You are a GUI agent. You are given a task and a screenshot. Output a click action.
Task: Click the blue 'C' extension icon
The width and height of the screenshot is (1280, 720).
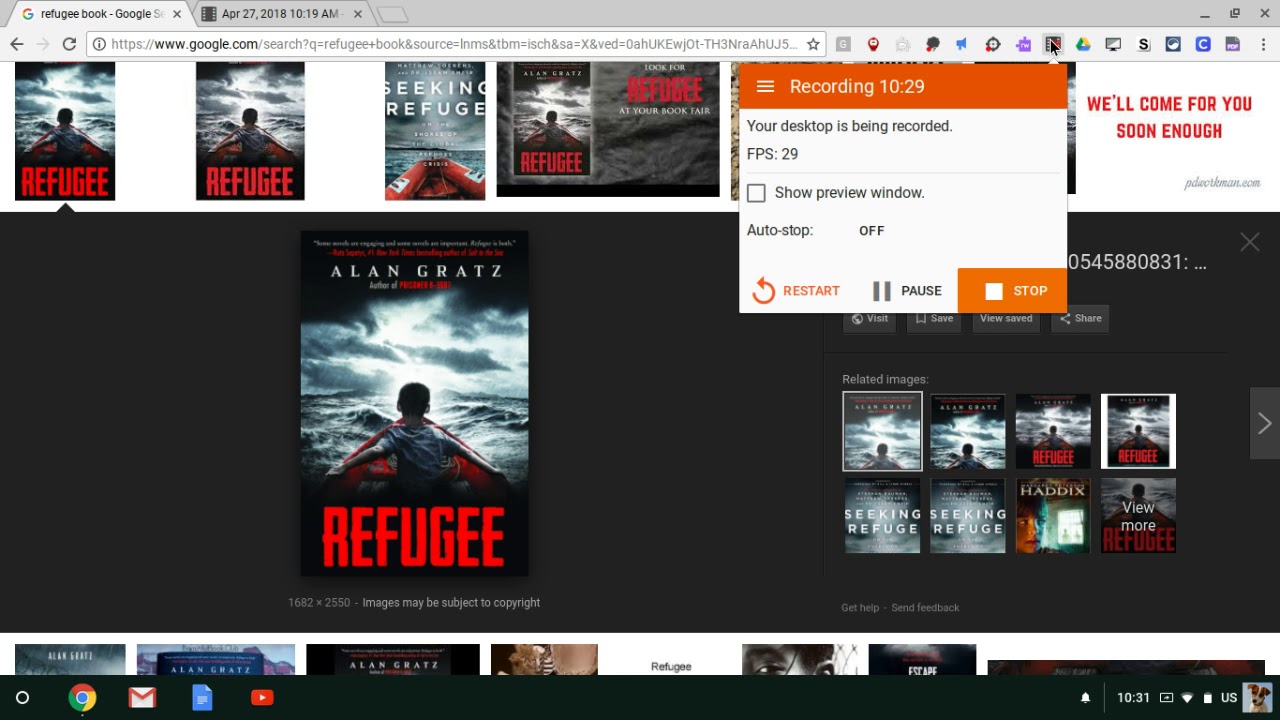tap(1203, 44)
